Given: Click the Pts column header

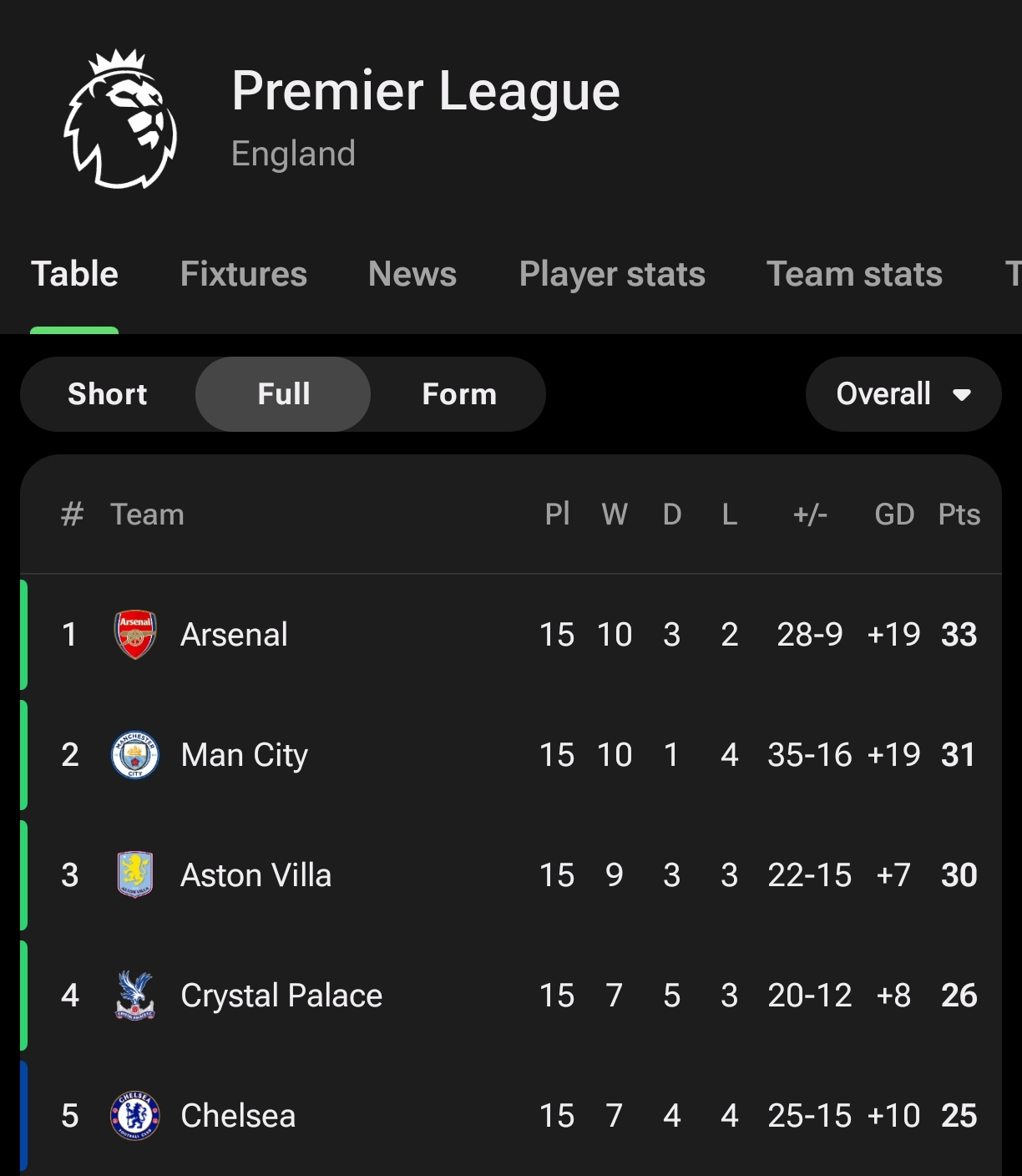Looking at the screenshot, I should pyautogui.click(x=959, y=514).
